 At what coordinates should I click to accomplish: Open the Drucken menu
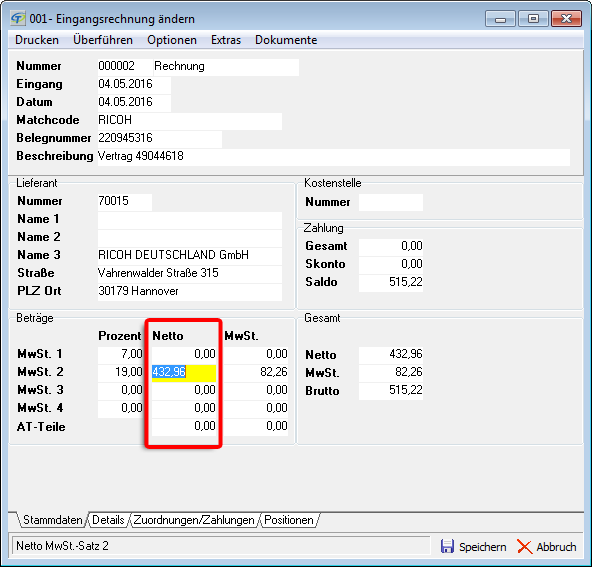tap(37, 40)
